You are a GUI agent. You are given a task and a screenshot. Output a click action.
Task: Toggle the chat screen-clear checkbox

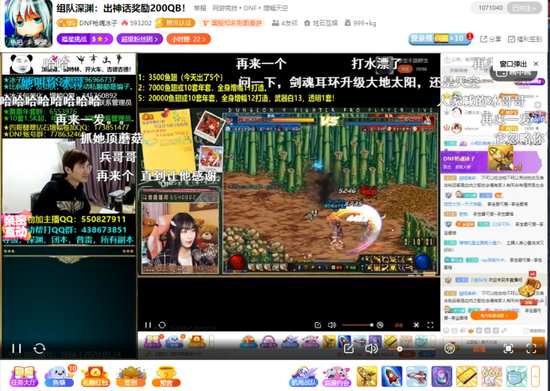point(525,331)
